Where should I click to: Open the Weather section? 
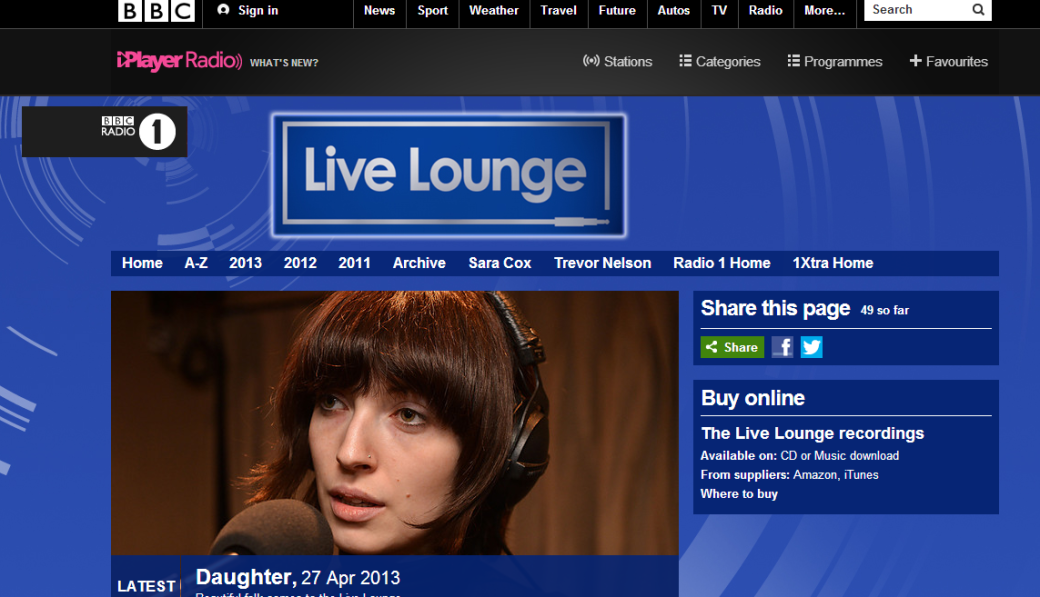[493, 11]
